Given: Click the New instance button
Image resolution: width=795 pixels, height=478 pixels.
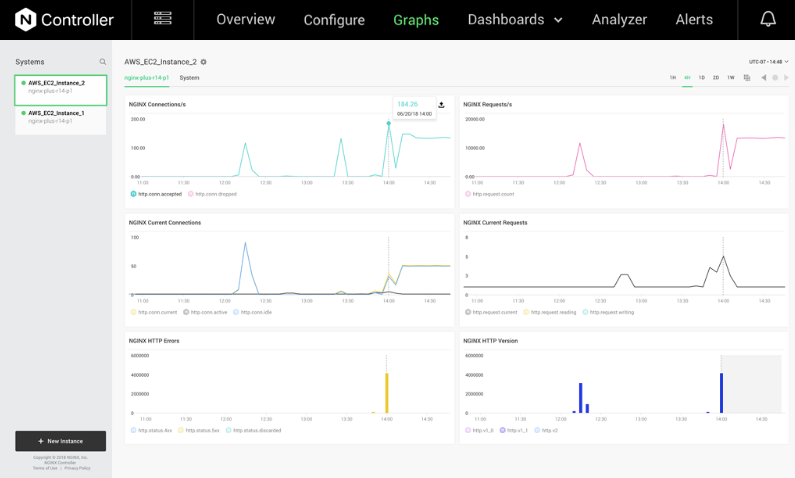Looking at the screenshot, I should coord(60,441).
